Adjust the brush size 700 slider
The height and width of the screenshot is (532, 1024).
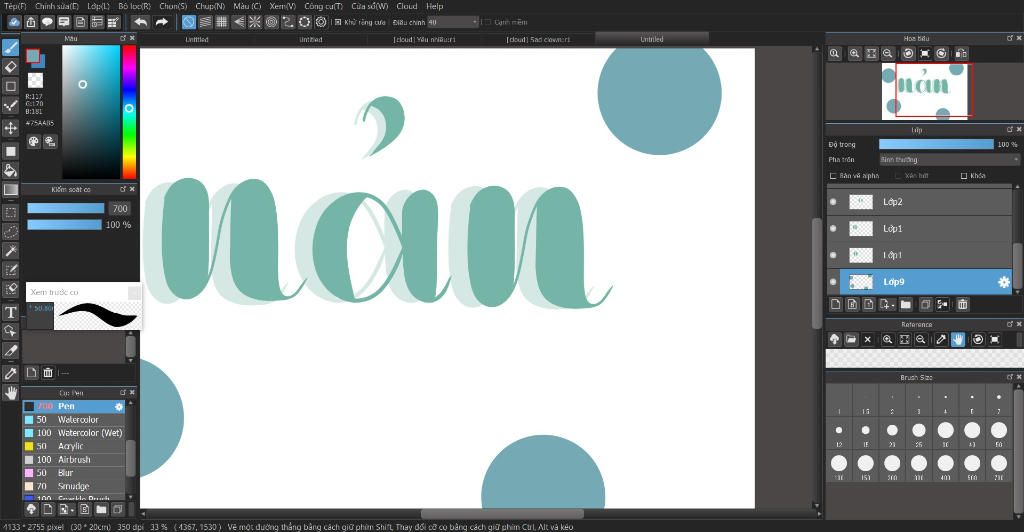65,208
